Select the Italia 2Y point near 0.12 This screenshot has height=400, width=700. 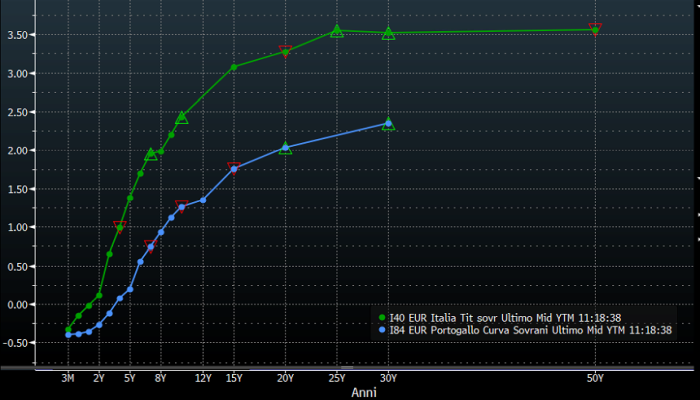99,296
